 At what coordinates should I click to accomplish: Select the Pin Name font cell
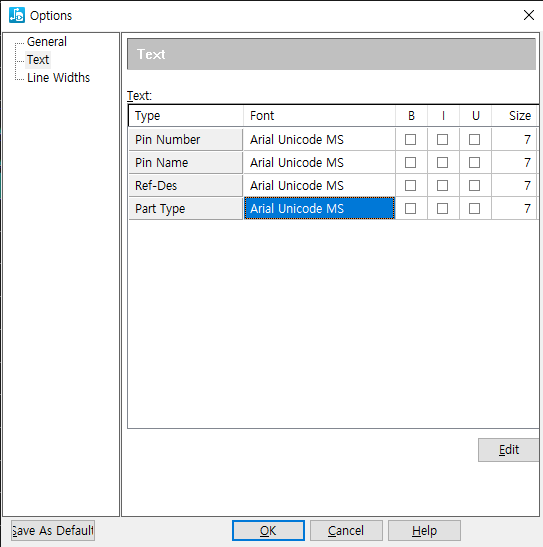tap(319, 163)
